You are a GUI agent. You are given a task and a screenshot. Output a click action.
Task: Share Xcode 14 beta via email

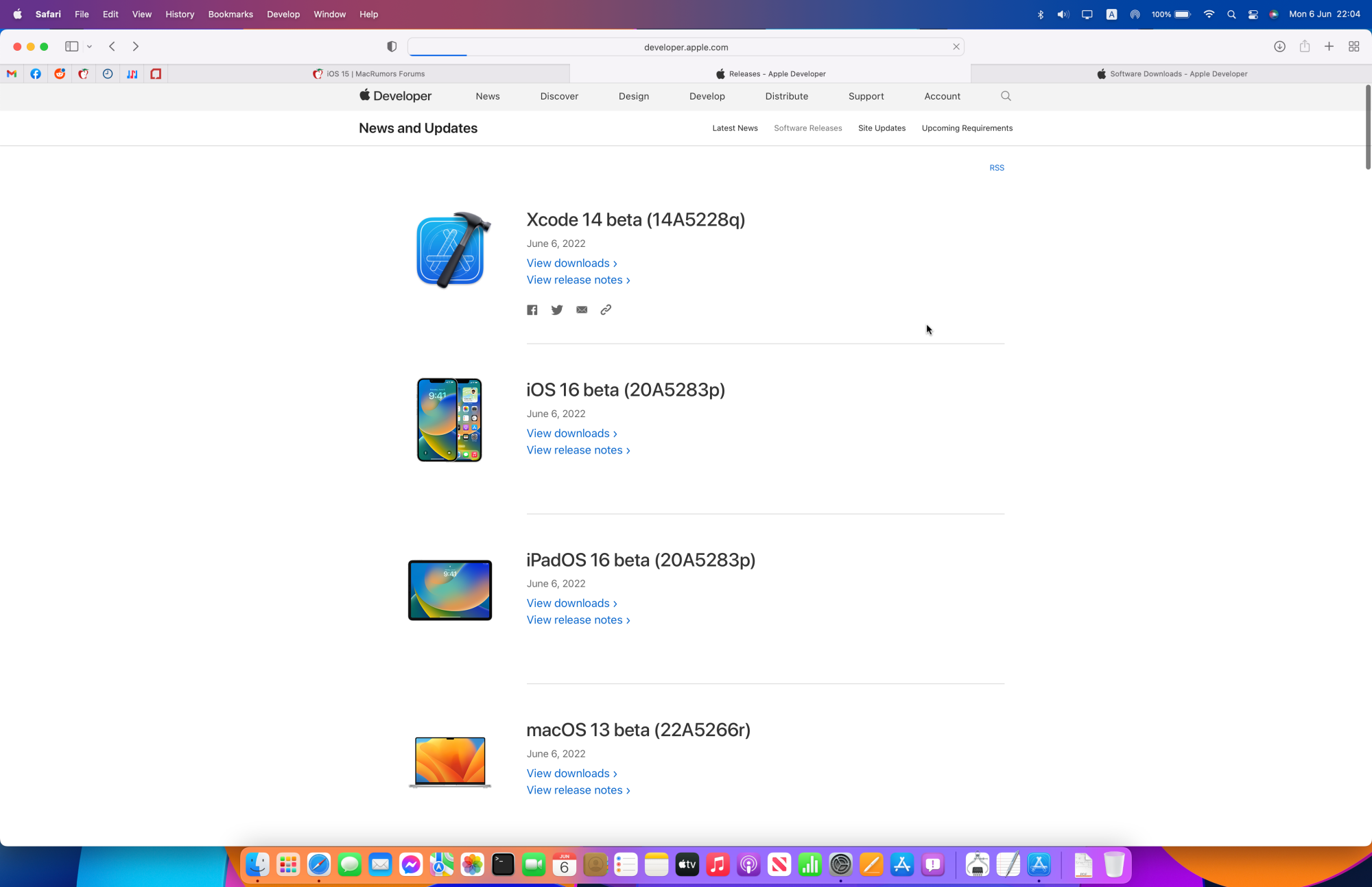tap(582, 310)
